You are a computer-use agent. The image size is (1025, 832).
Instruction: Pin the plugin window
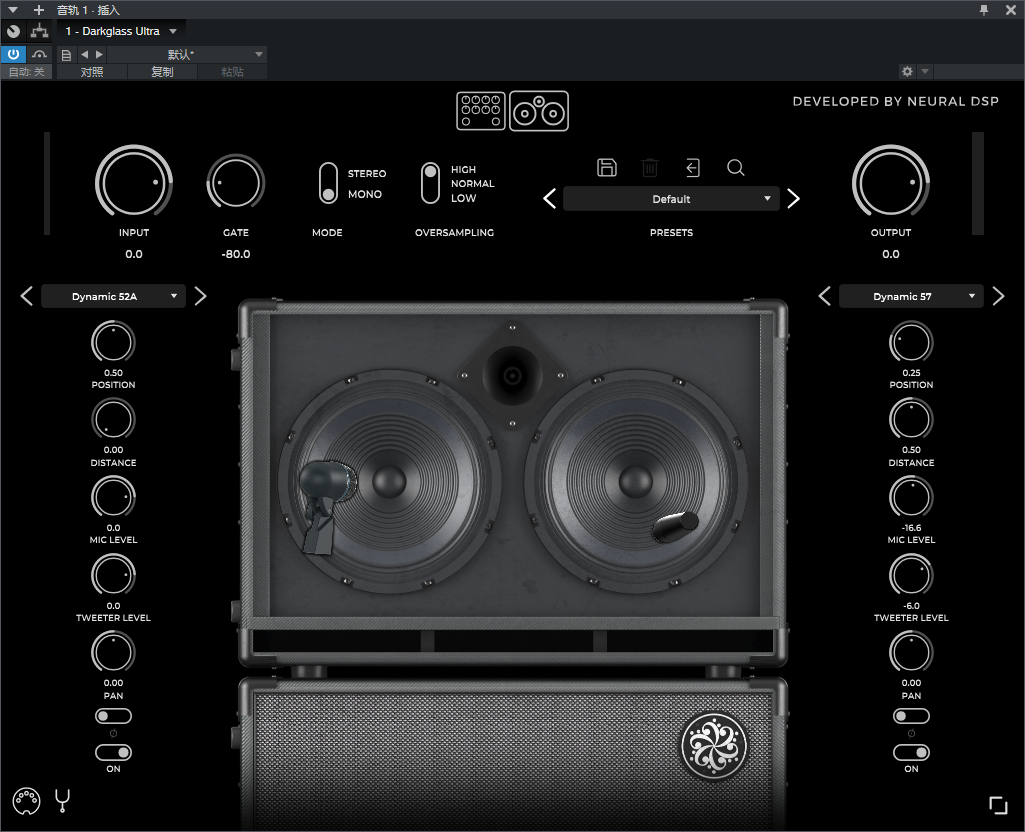click(x=984, y=10)
